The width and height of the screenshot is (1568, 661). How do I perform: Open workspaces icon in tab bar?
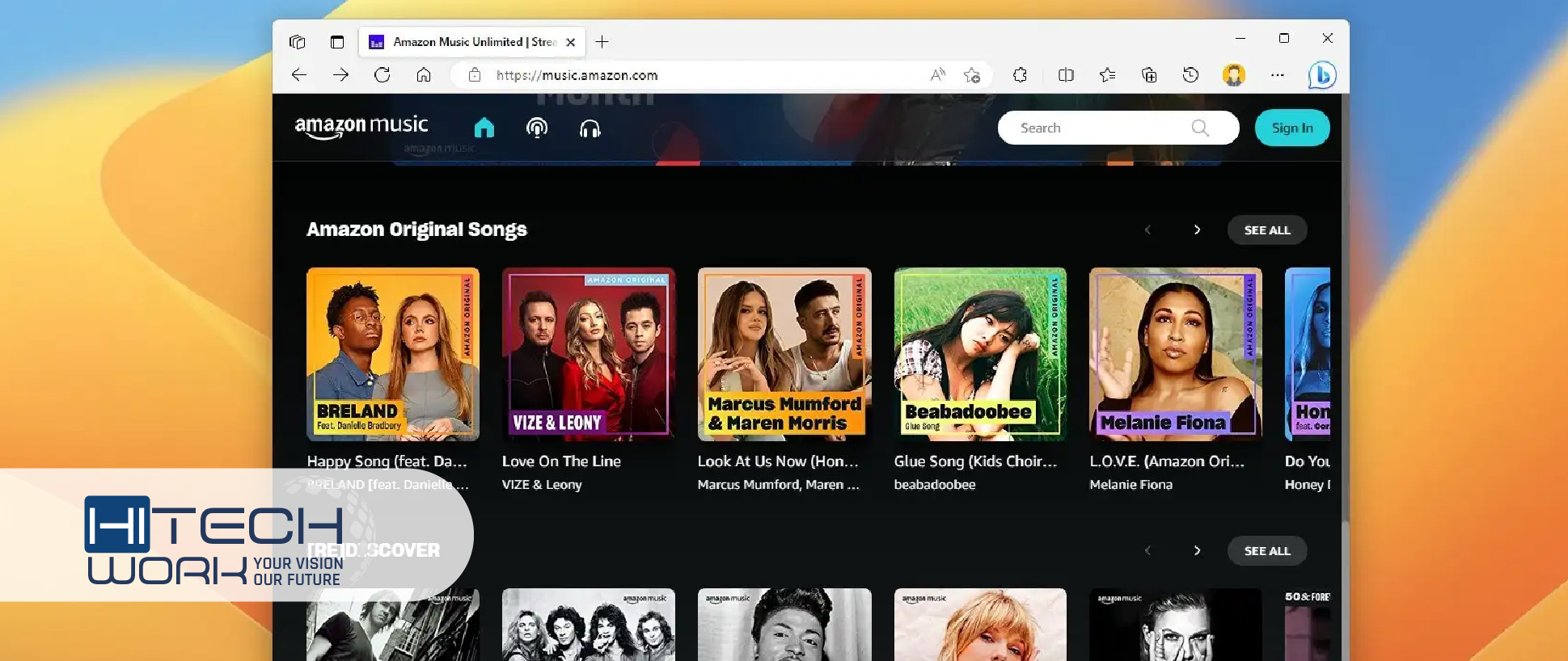click(298, 42)
